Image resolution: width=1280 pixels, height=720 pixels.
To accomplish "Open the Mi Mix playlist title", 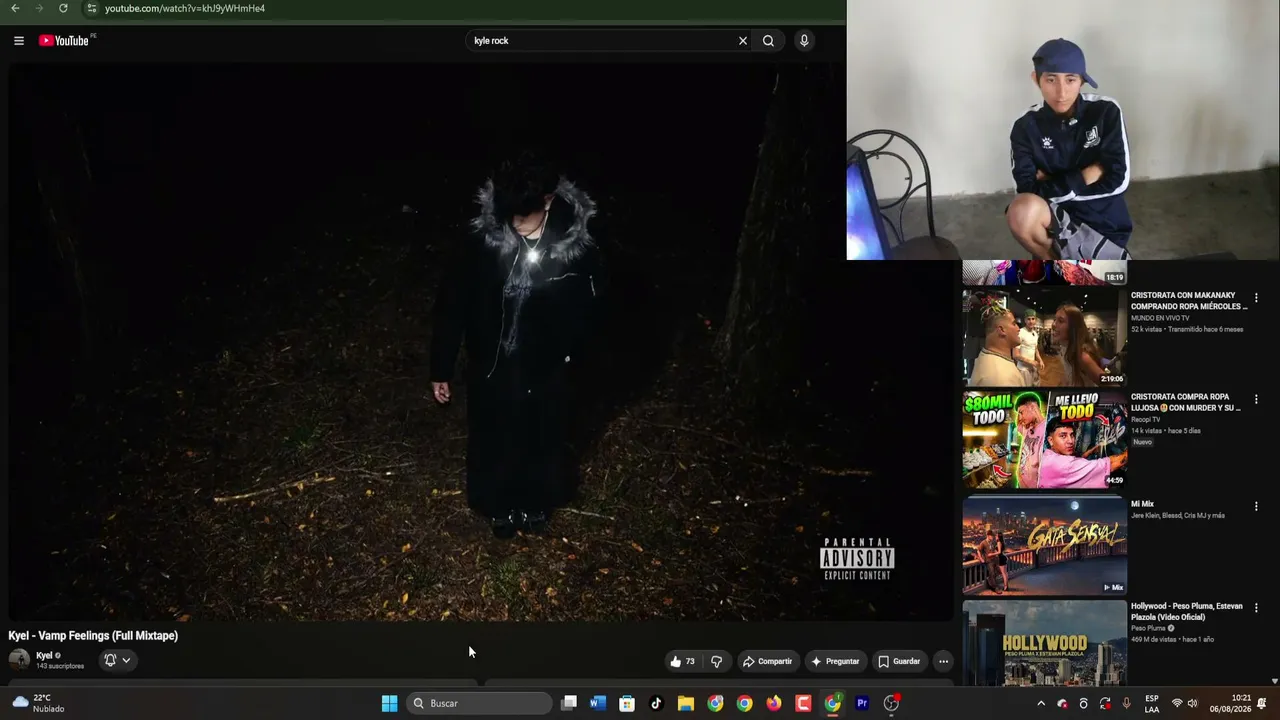I will [1142, 504].
